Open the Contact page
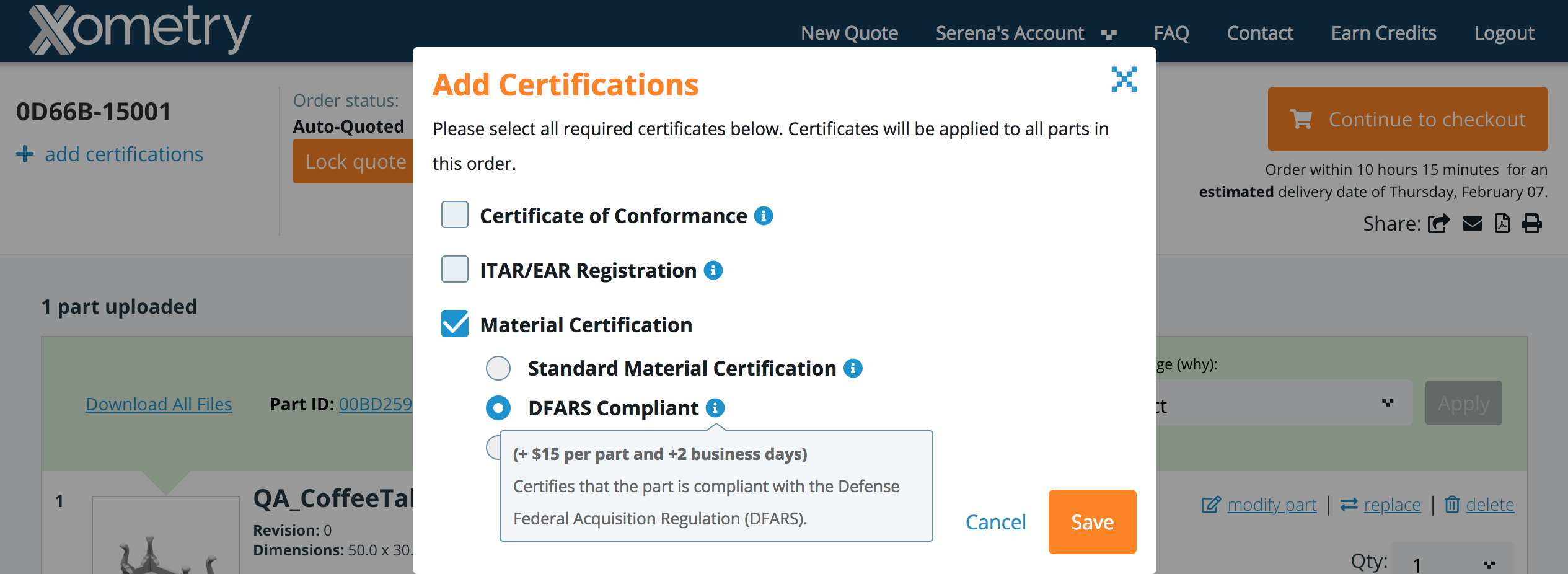Screen dimensions: 1568x574 [x=1260, y=33]
